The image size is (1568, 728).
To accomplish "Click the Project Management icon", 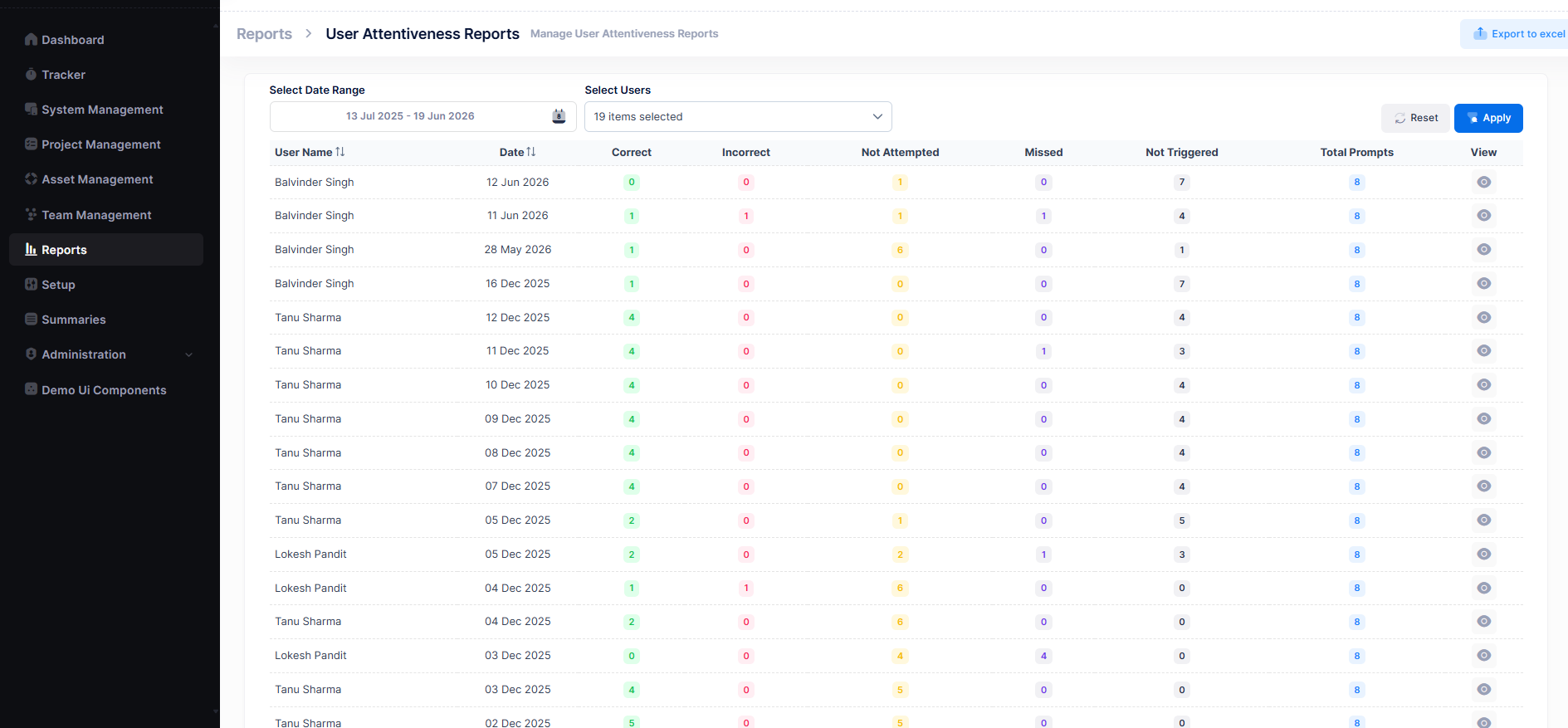I will point(32,144).
